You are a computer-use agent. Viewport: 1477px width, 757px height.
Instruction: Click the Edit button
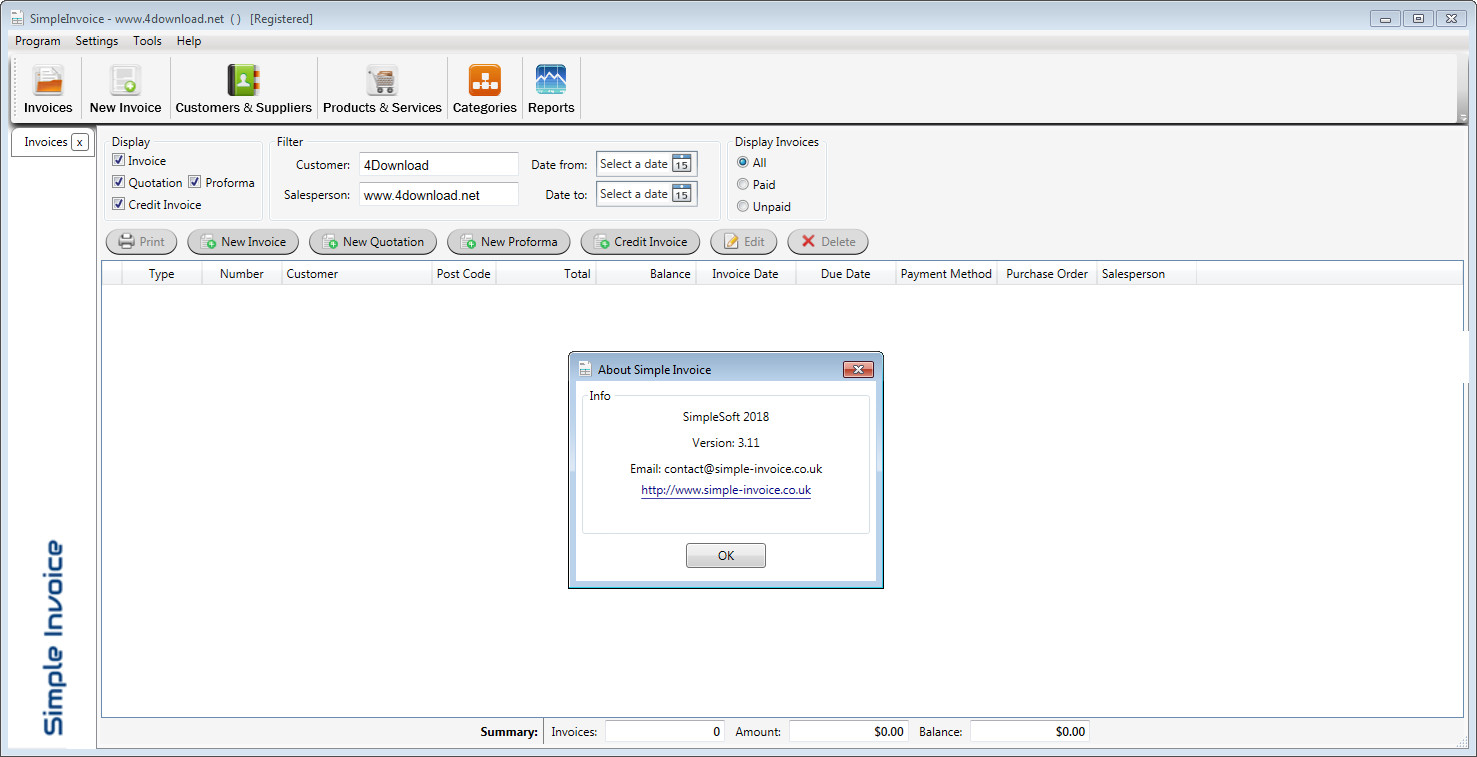[744, 242]
